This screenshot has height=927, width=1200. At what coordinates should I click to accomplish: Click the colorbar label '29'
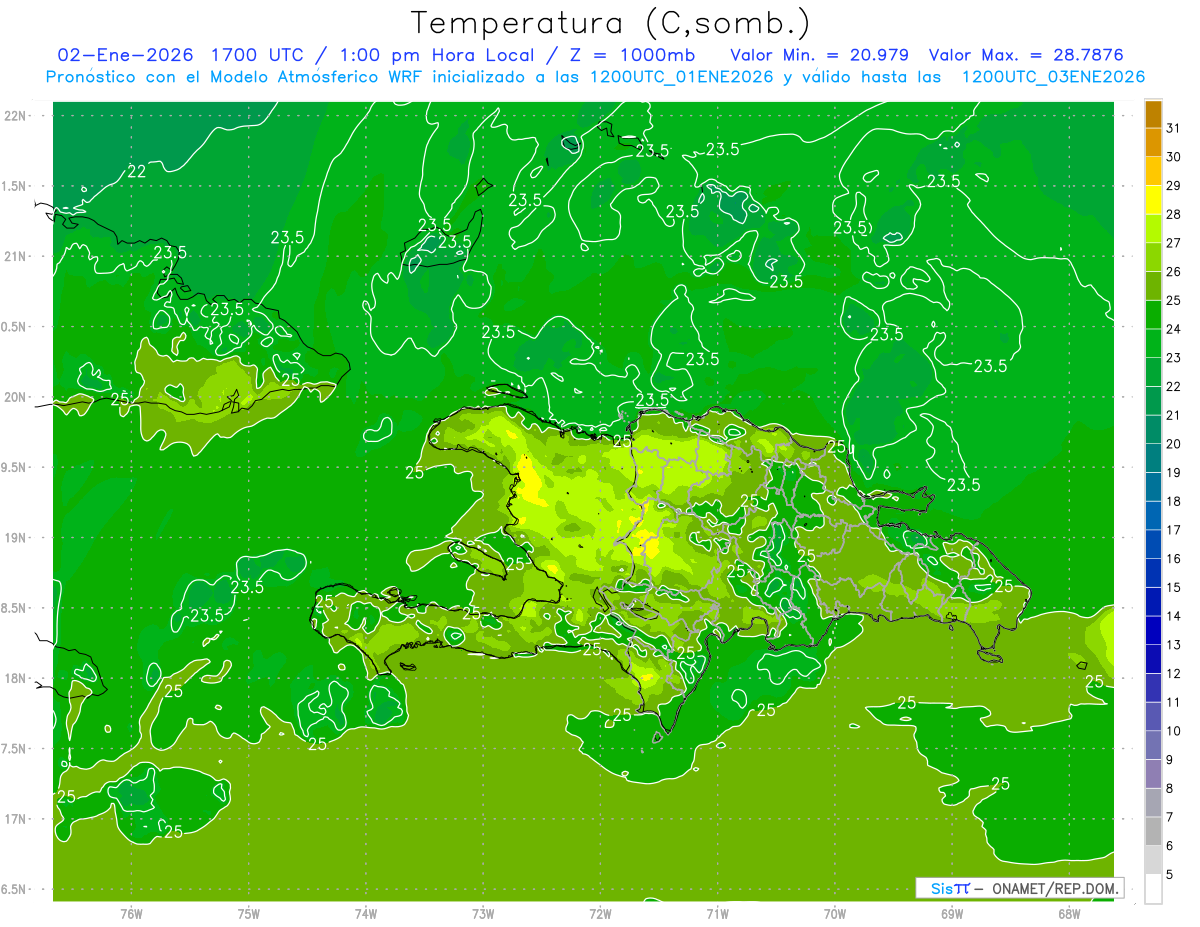click(x=1174, y=186)
